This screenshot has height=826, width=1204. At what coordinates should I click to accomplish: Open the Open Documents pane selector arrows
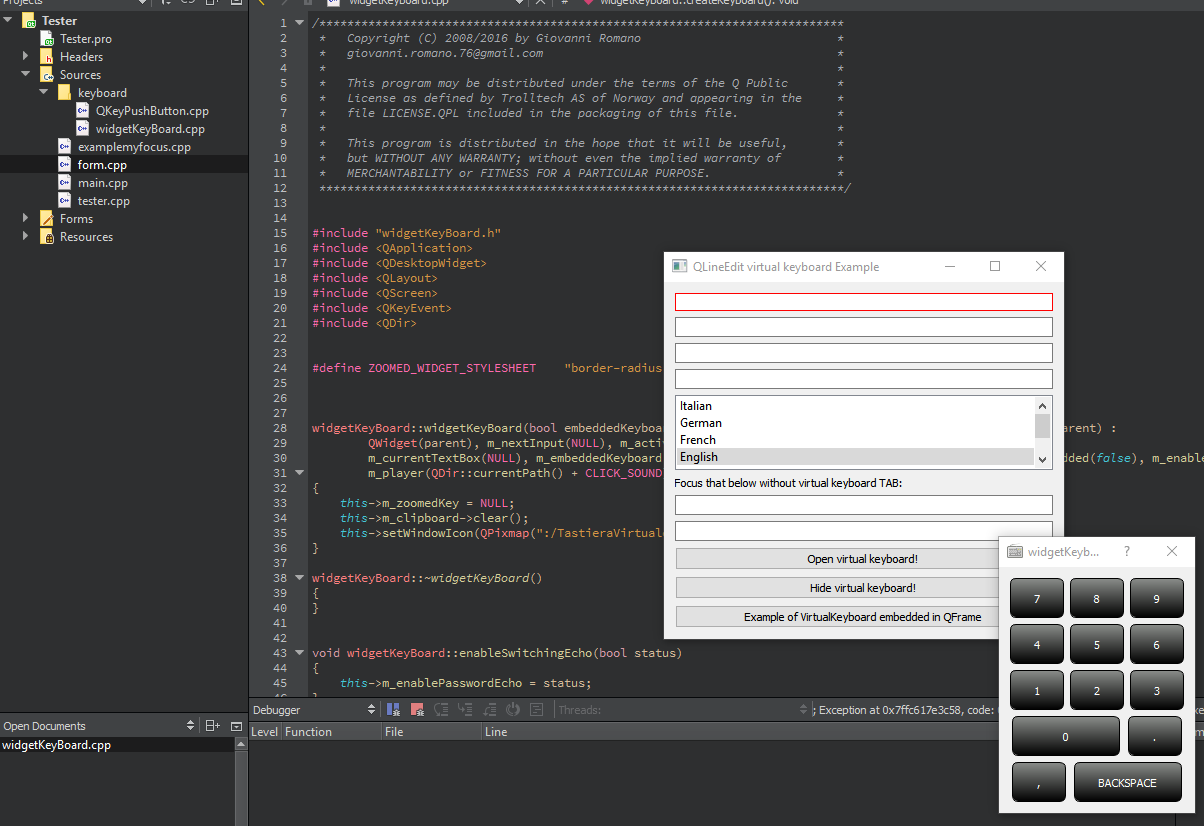[191, 725]
